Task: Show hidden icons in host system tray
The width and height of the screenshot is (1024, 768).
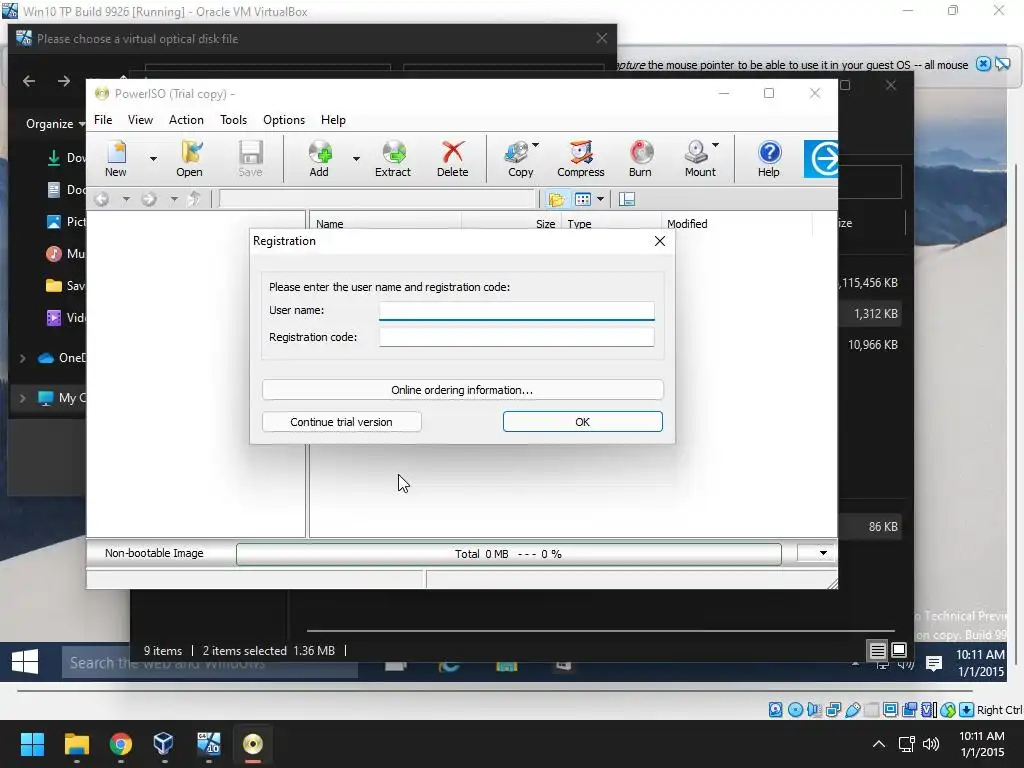Action: 879,744
